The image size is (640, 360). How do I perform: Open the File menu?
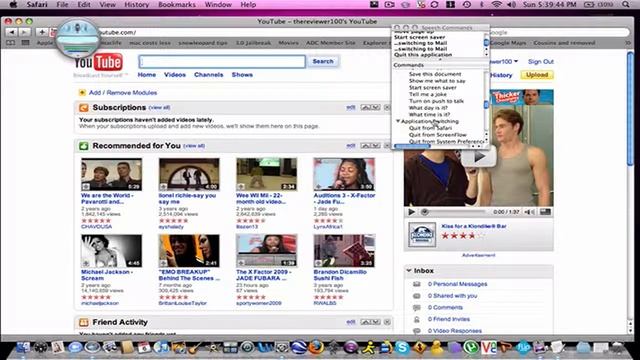coord(62,4)
